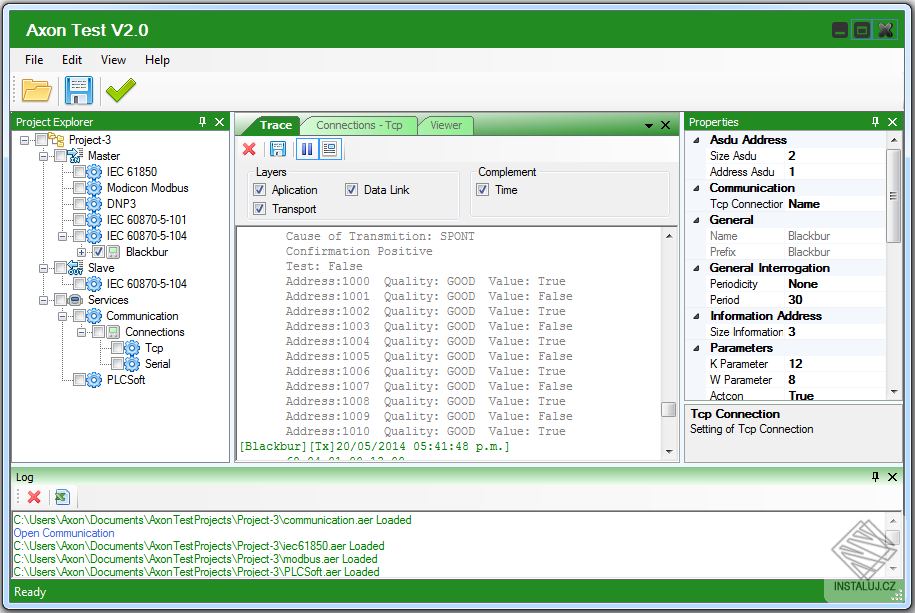Collapse the Master tree node
This screenshot has width=915, height=613.
[43, 156]
